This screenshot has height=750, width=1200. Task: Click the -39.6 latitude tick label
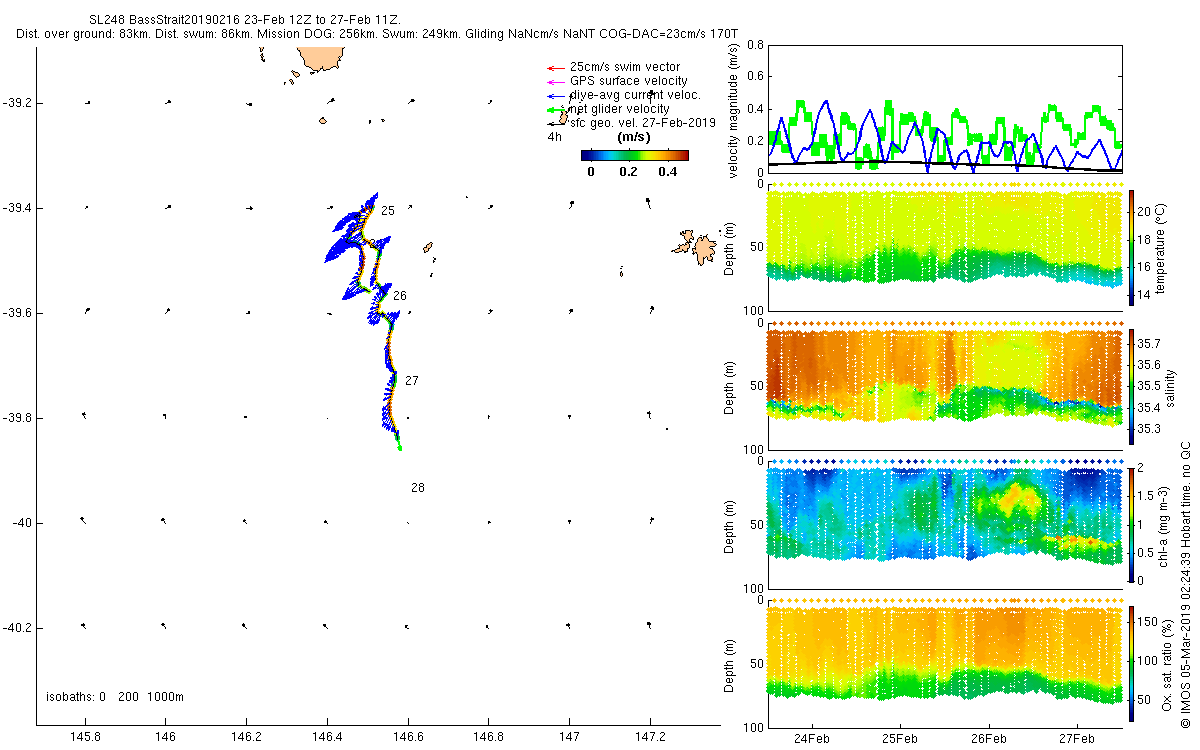[x=17, y=313]
